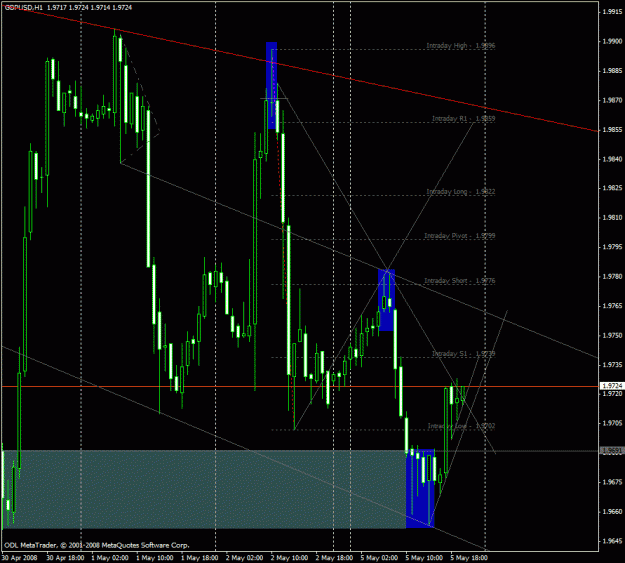Click '2 May 10:00' on the time axis
Viewport: 625px width, 563px height.
pos(289,557)
